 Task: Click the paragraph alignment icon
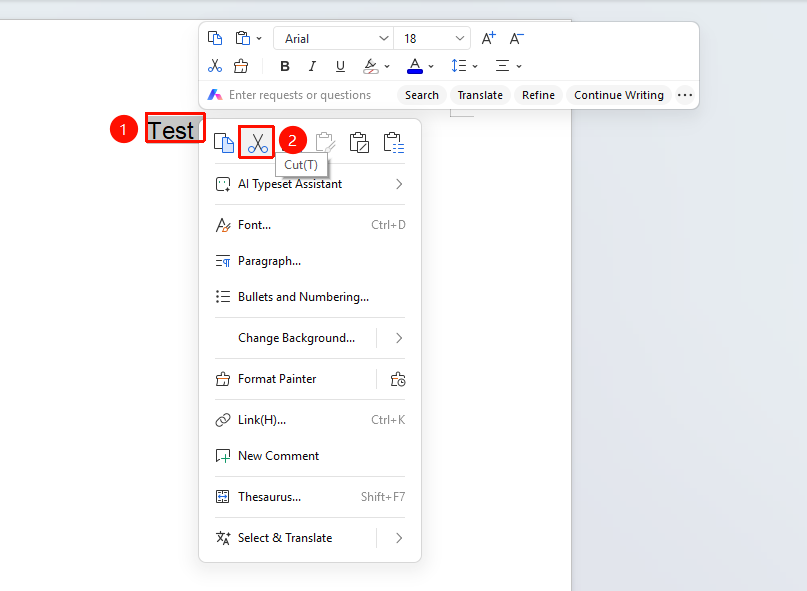502,66
